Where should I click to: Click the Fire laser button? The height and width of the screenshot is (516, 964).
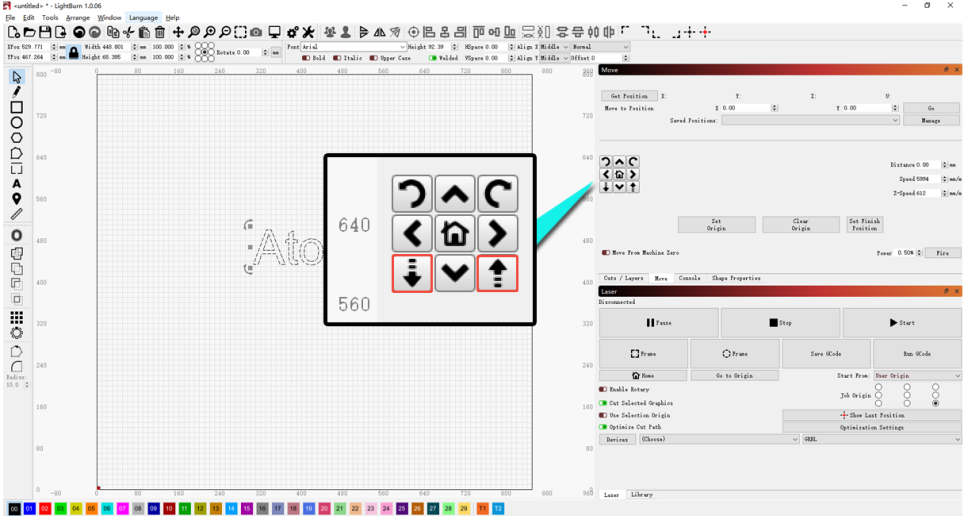(x=942, y=253)
